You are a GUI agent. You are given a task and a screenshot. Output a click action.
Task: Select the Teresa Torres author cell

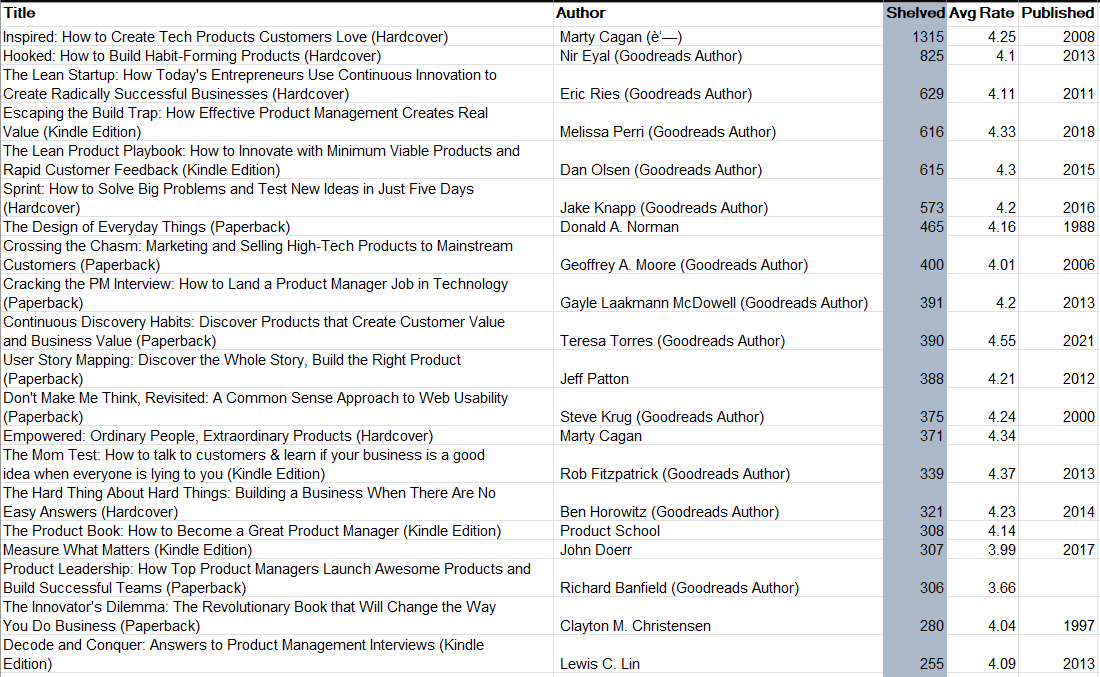click(x=672, y=341)
